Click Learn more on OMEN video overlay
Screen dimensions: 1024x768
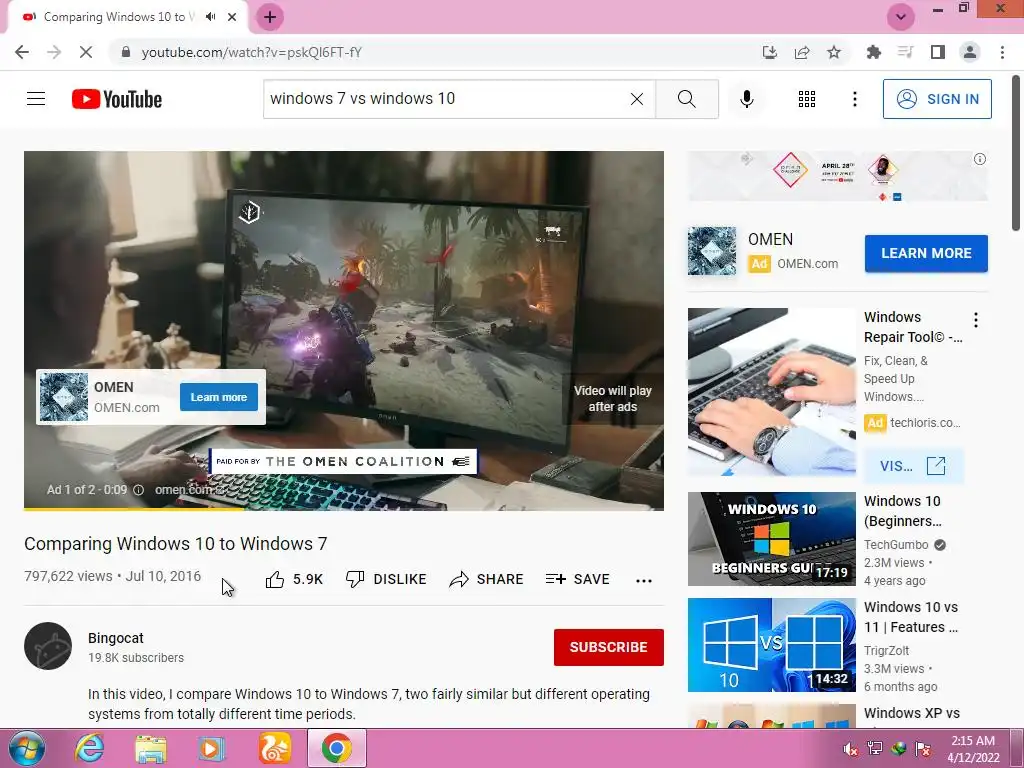coord(219,397)
